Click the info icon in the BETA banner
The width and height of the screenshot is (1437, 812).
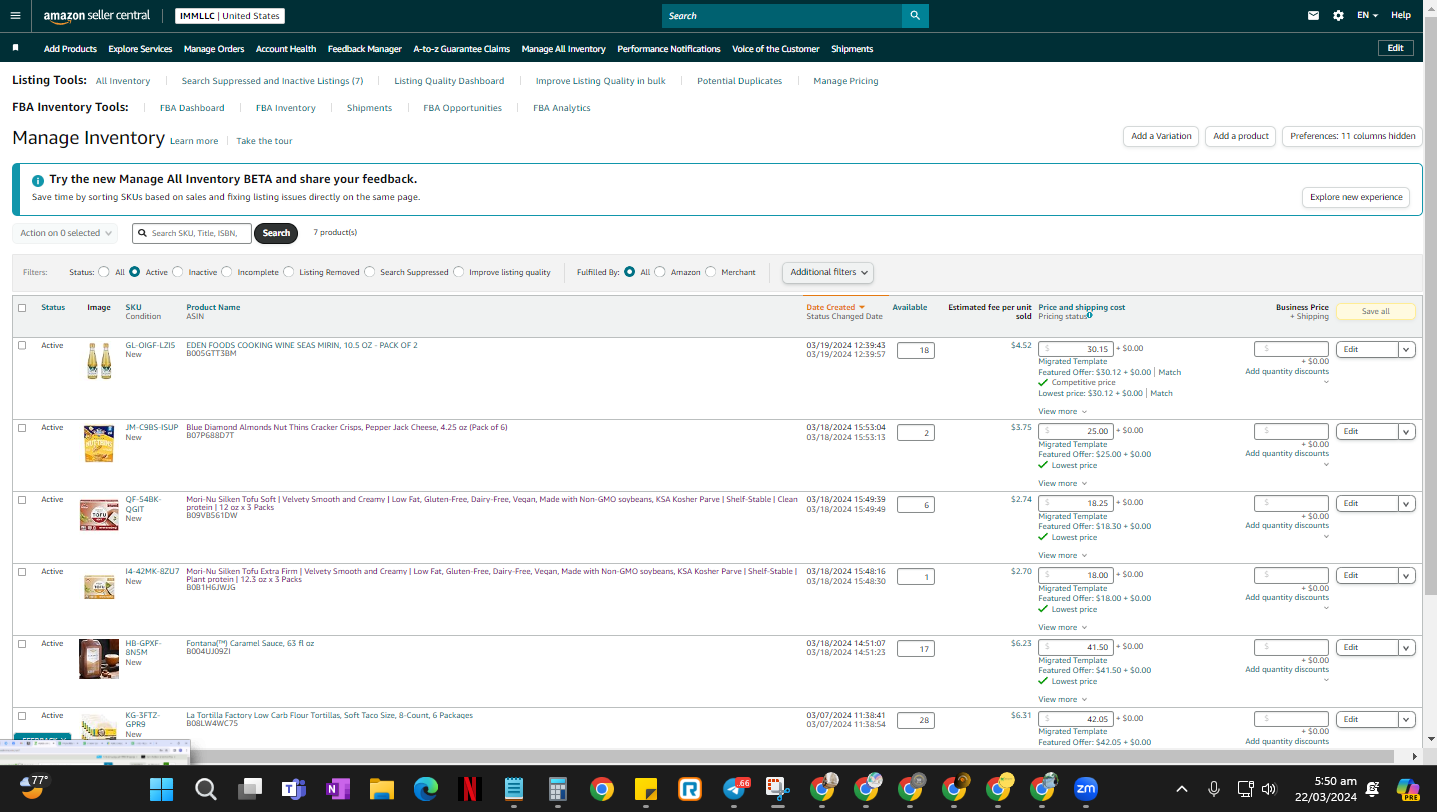[x=38, y=180]
